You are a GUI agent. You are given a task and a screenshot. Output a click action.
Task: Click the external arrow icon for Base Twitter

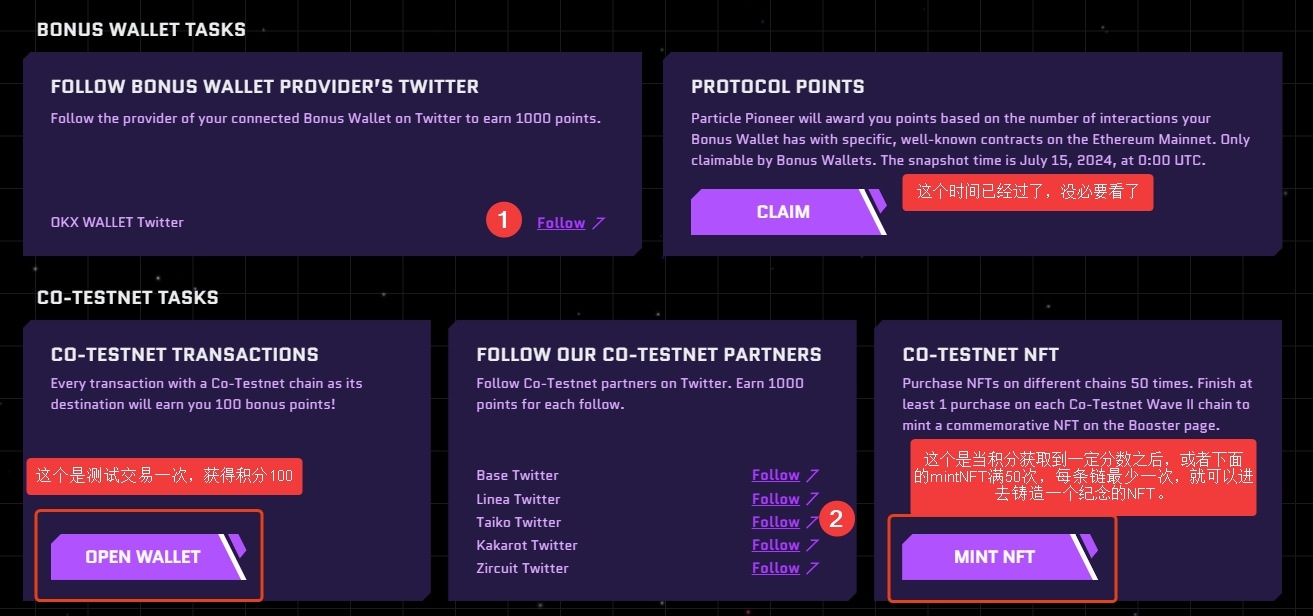pos(813,475)
